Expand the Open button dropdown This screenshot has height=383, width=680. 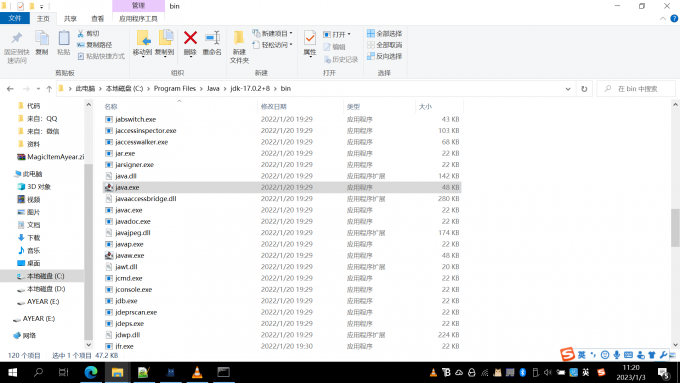click(x=349, y=34)
